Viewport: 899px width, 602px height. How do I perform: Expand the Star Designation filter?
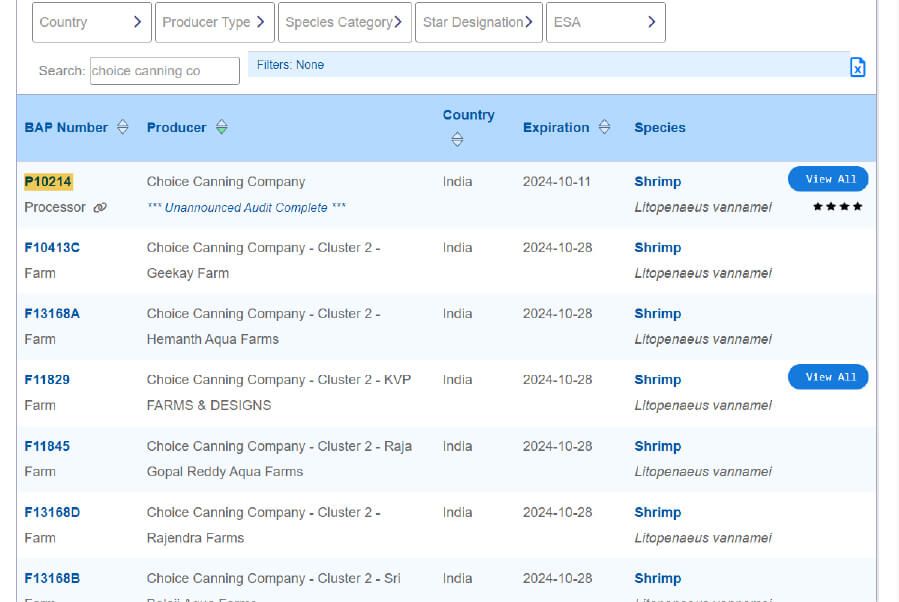click(479, 22)
